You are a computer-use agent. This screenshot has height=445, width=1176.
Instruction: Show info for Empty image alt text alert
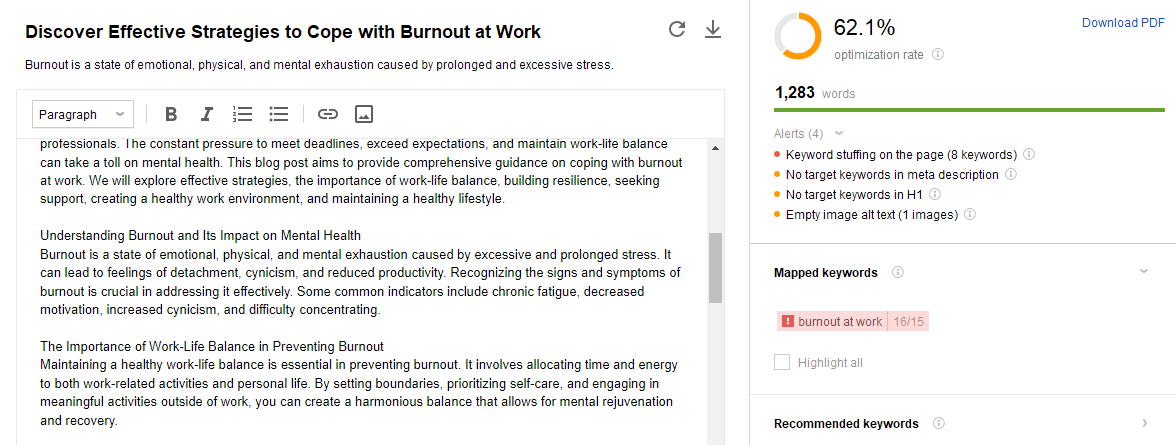click(970, 215)
